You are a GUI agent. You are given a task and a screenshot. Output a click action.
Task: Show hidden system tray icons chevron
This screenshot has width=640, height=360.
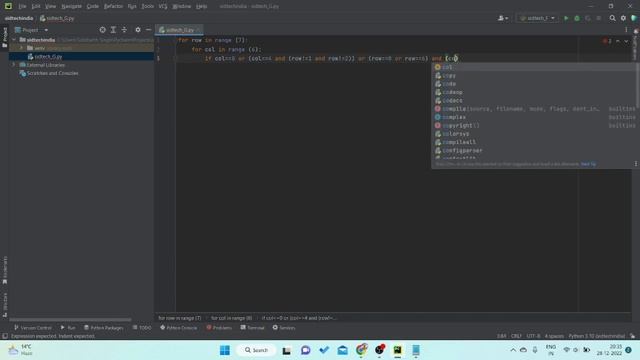tap(513, 350)
